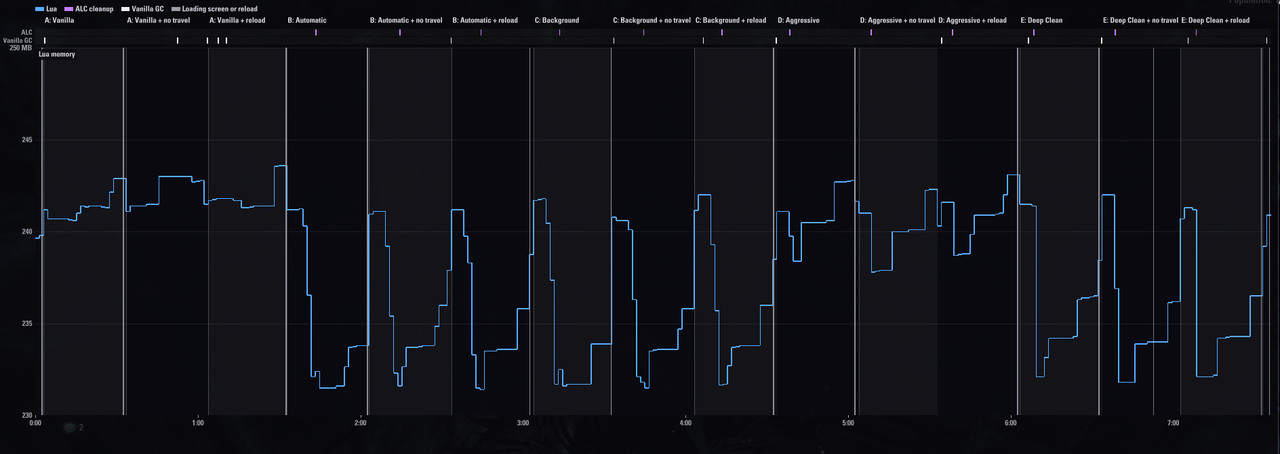
Task: Click the 'Lua memory' chart title
Action: click(x=57, y=54)
